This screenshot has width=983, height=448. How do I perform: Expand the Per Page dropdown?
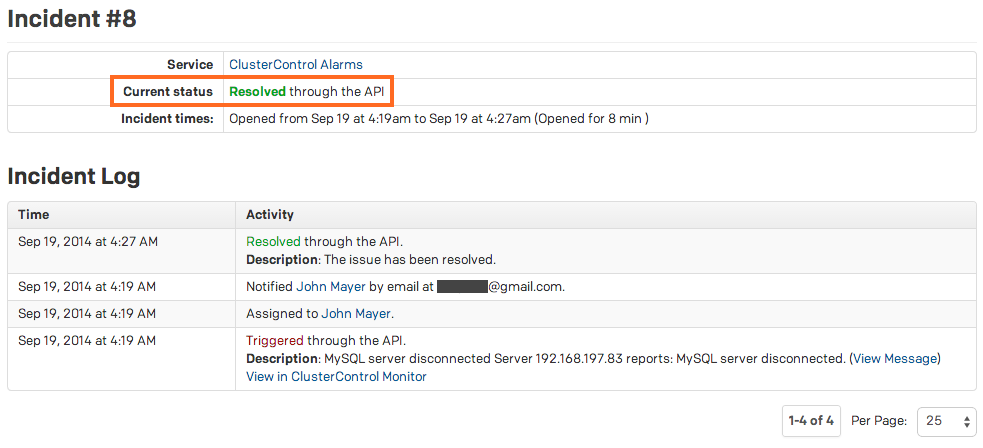[x=946, y=421]
